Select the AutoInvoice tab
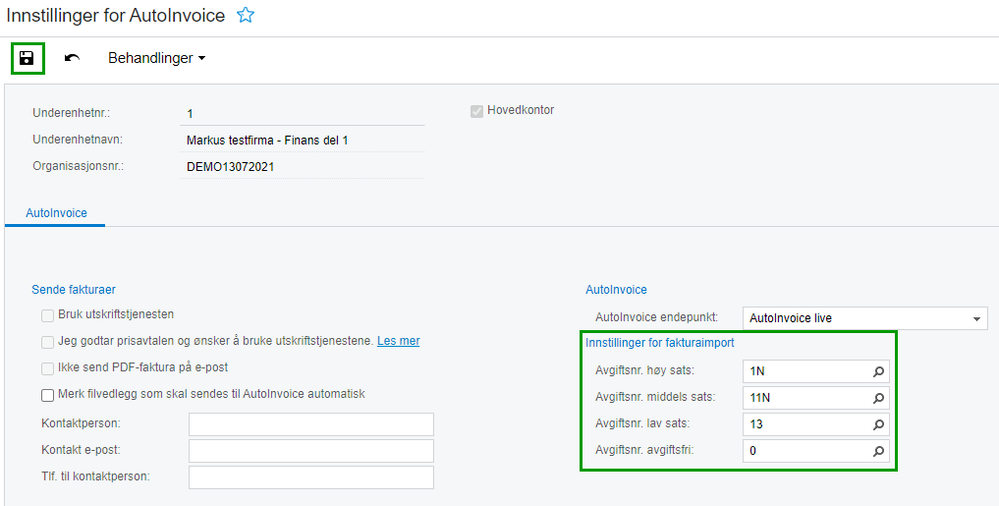 tap(56, 213)
